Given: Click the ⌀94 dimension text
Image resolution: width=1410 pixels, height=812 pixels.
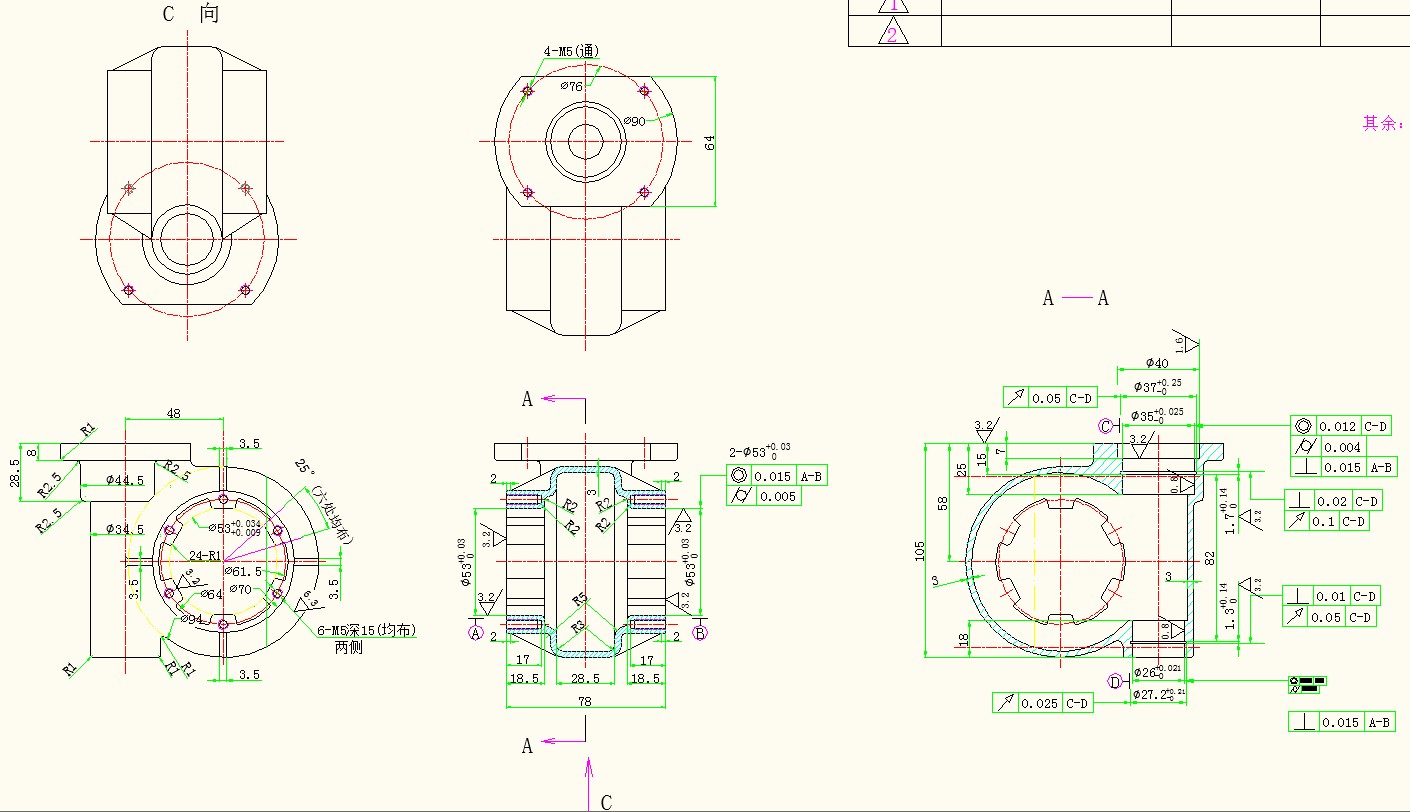Looking at the screenshot, I should pos(193,620).
